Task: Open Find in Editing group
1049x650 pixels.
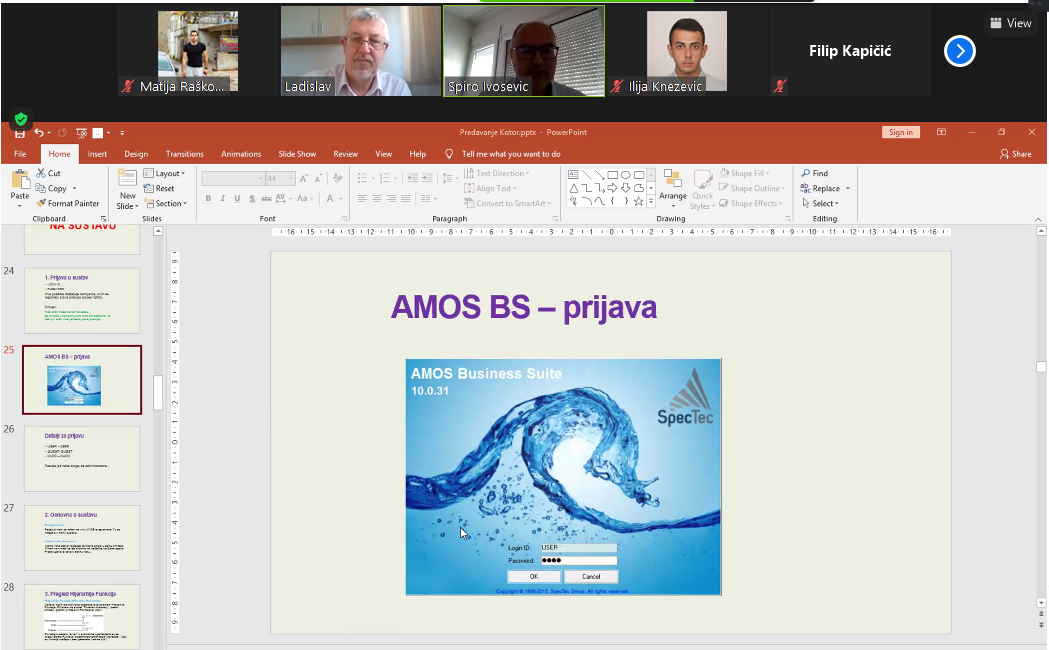Action: tap(814, 173)
